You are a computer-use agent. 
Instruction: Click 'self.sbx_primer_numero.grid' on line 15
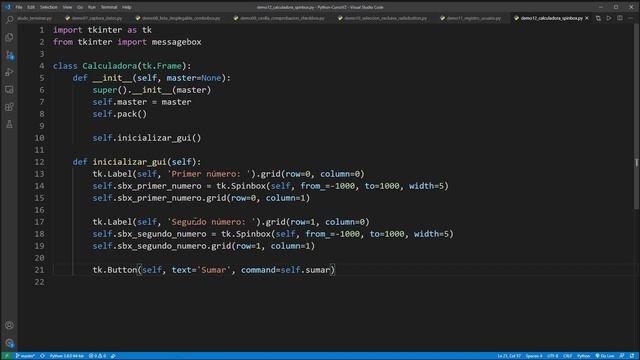coord(160,198)
